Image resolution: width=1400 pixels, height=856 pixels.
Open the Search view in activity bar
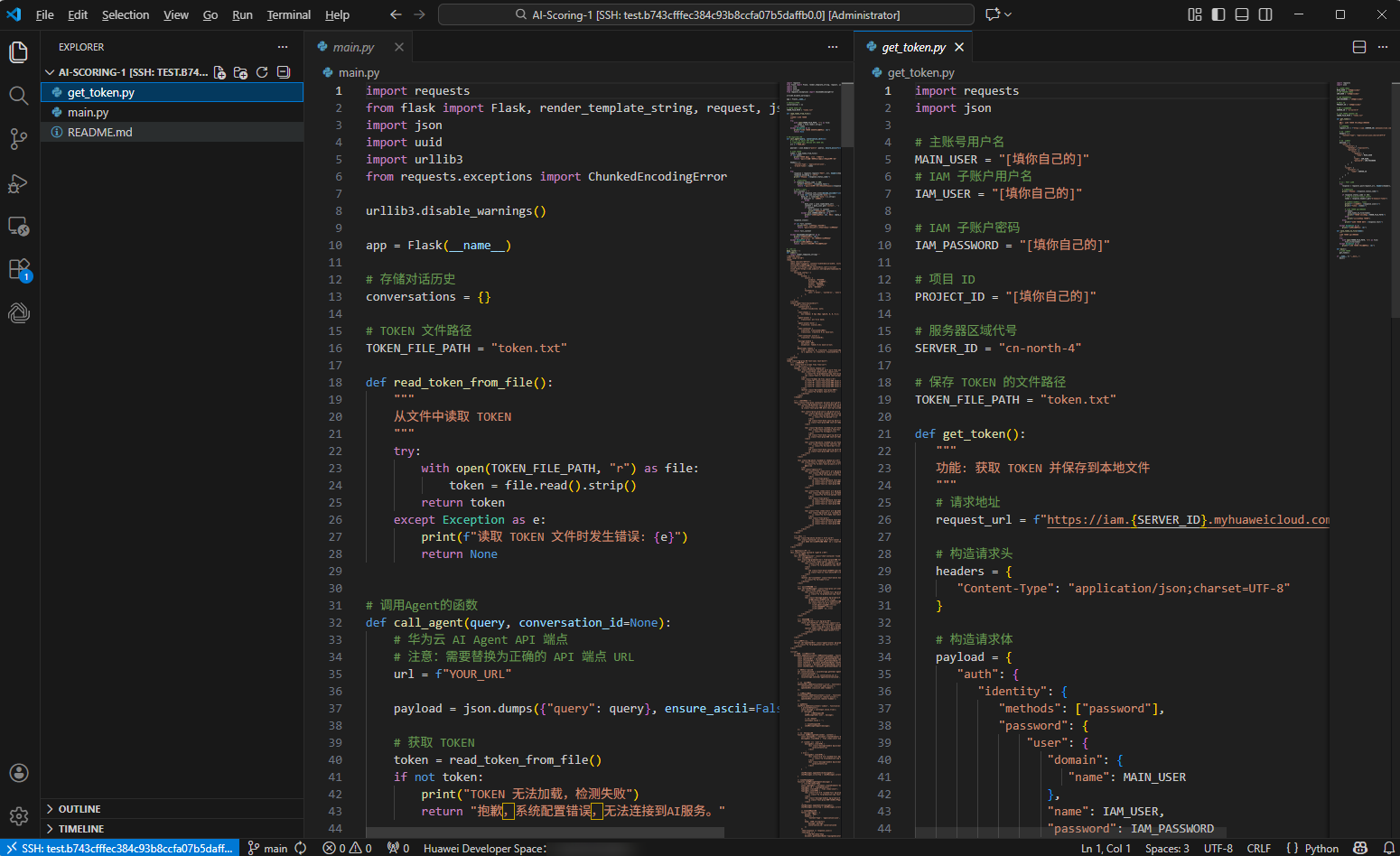point(19,96)
